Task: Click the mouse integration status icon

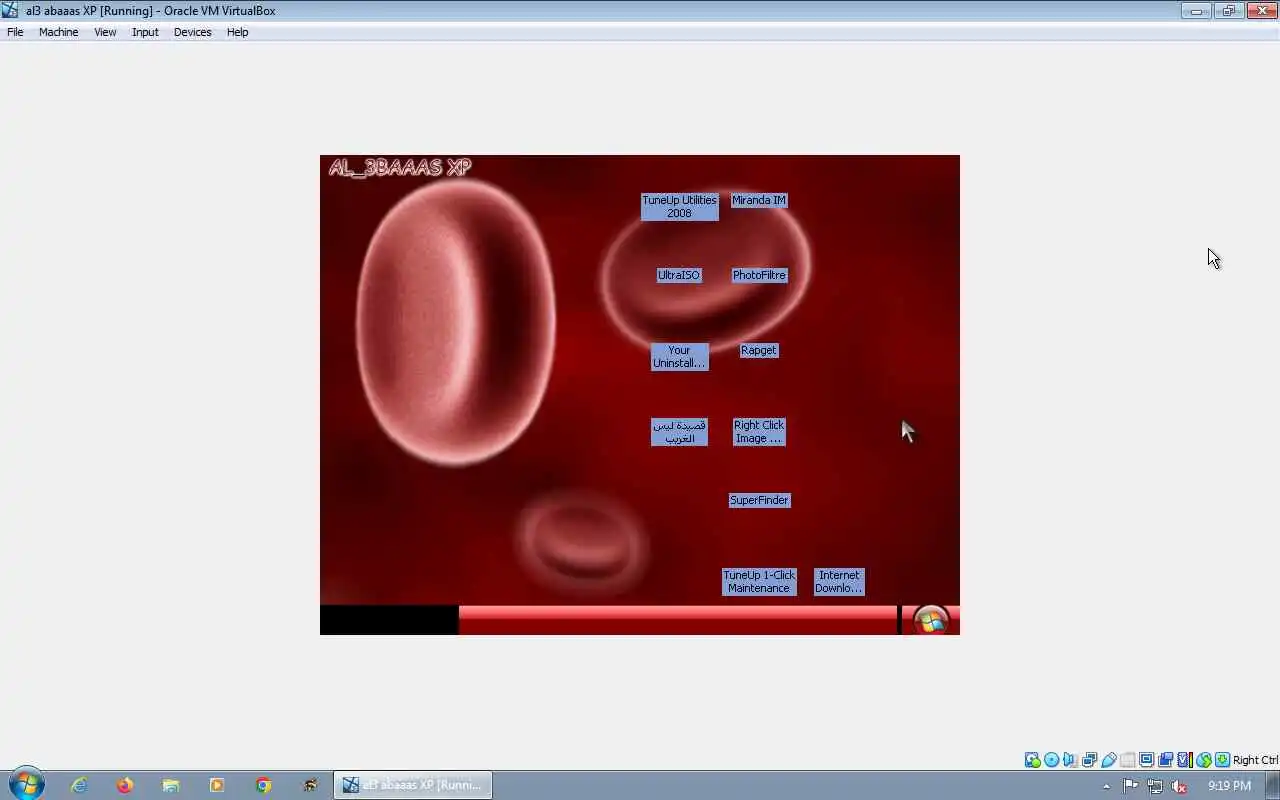Action: [x=1203, y=760]
